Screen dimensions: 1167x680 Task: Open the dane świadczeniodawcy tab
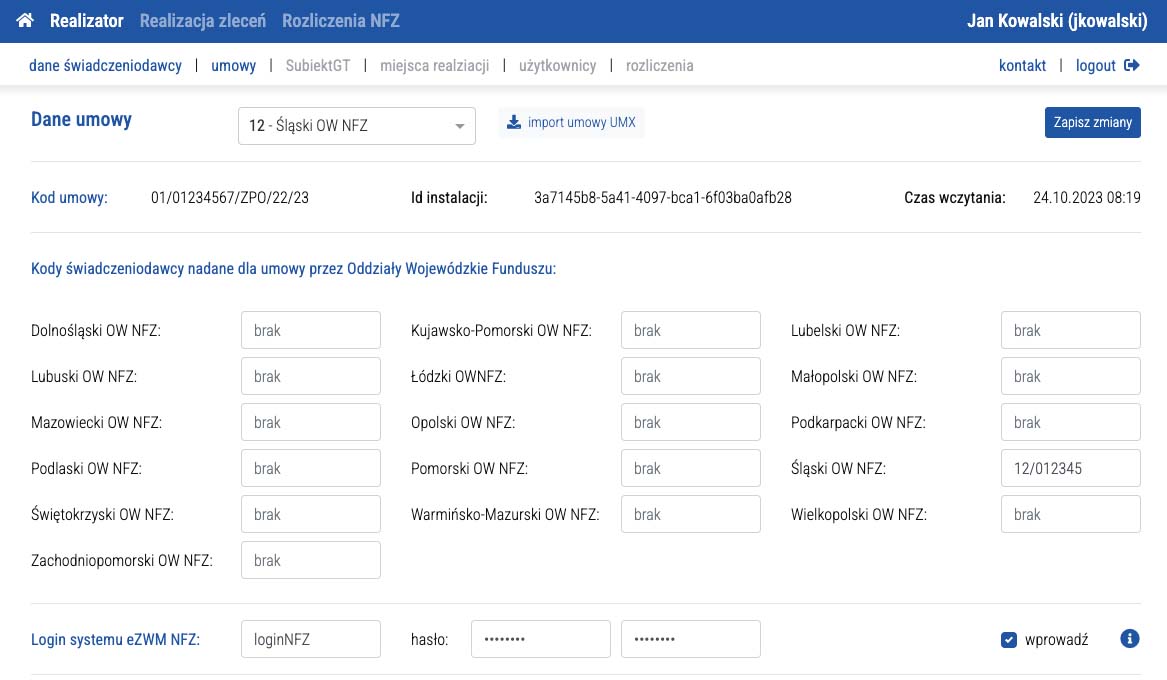pyautogui.click(x=106, y=66)
